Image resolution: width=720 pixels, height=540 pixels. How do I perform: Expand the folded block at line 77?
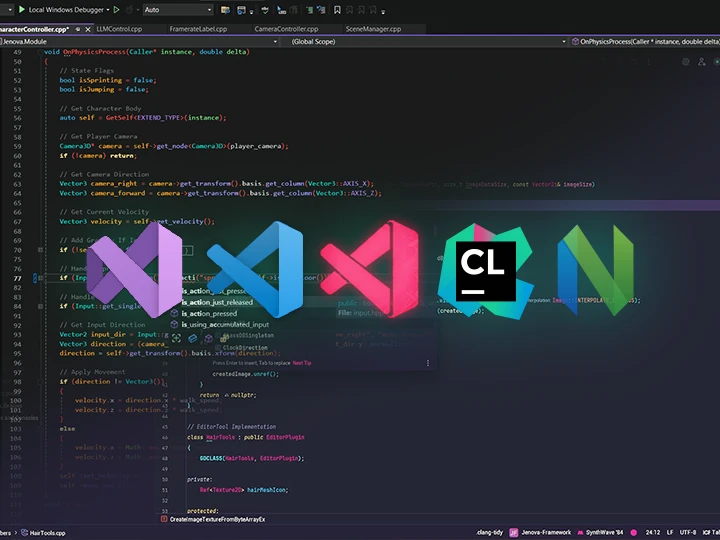coord(40,278)
